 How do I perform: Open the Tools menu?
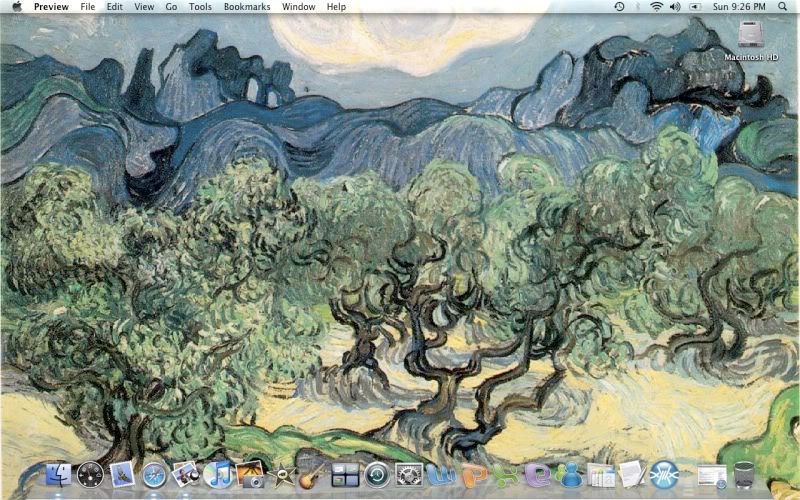pos(200,7)
